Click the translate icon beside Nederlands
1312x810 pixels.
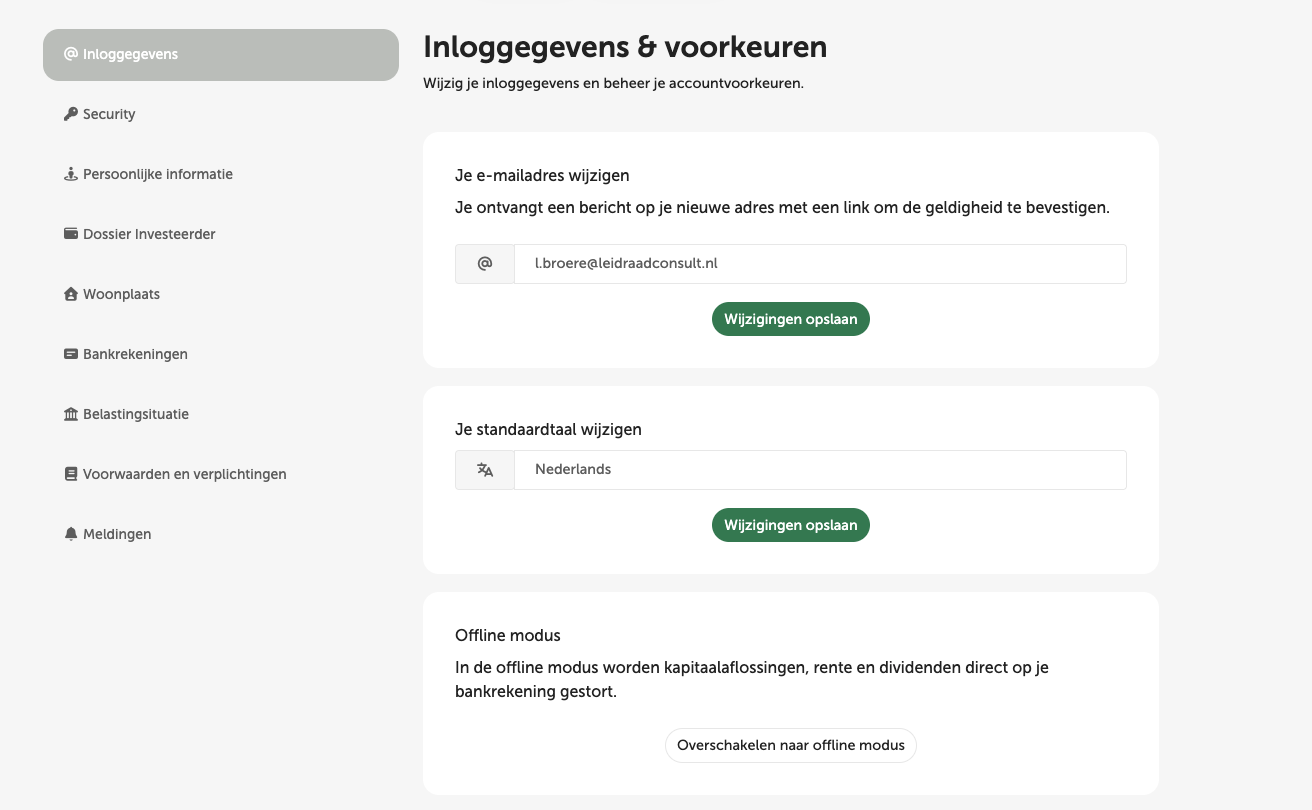point(485,470)
